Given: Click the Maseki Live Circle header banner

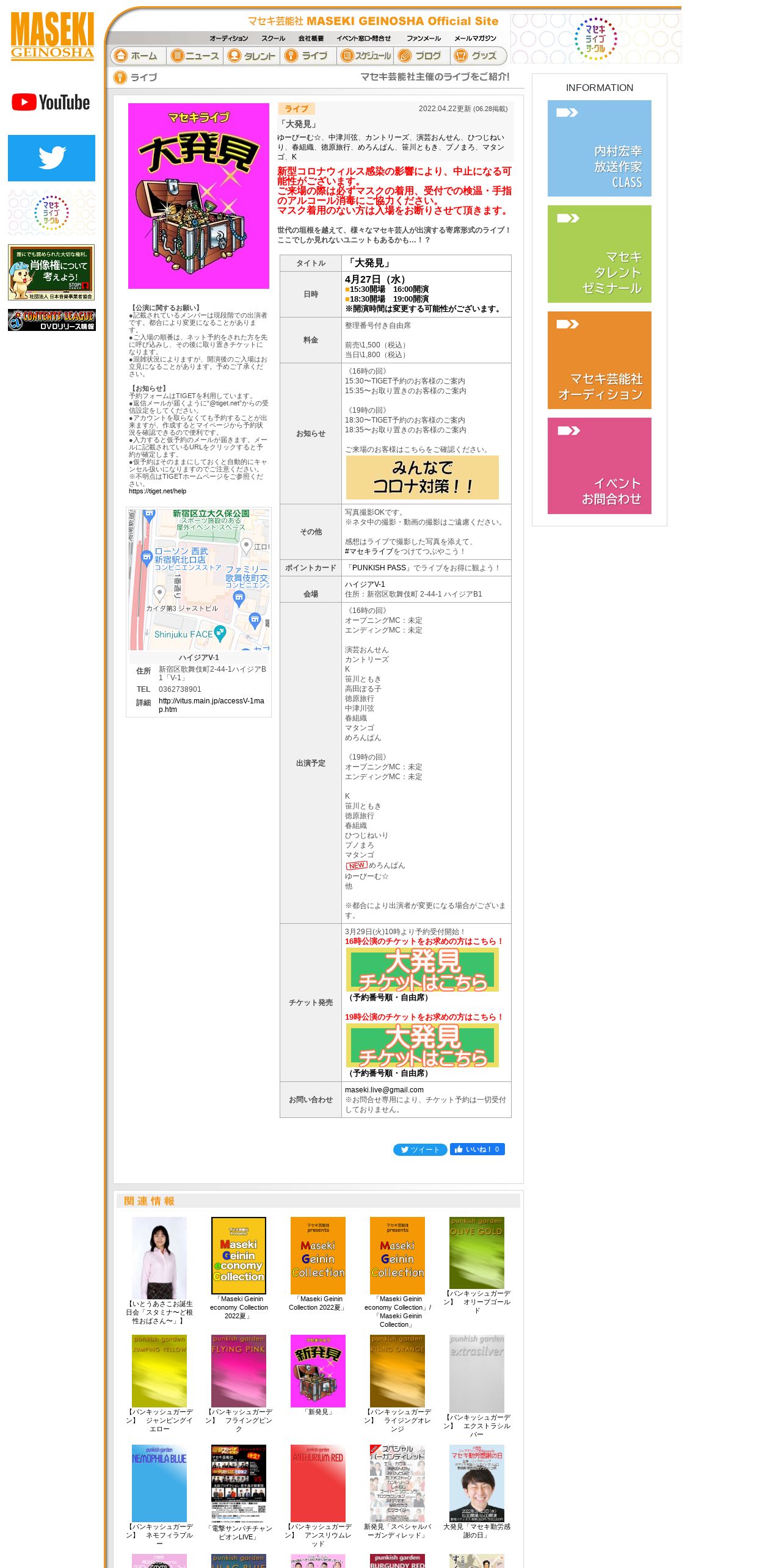Looking at the screenshot, I should (x=596, y=38).
